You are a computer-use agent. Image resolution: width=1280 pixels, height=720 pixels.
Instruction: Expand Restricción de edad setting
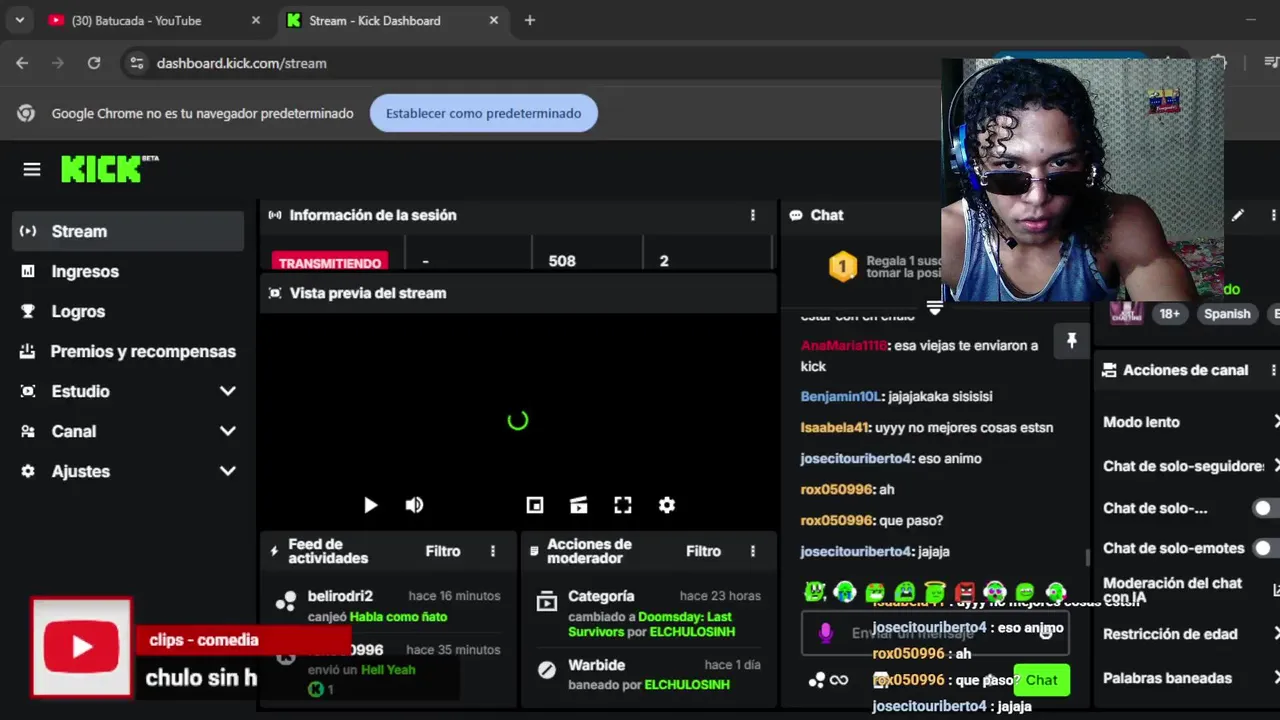coord(1276,634)
